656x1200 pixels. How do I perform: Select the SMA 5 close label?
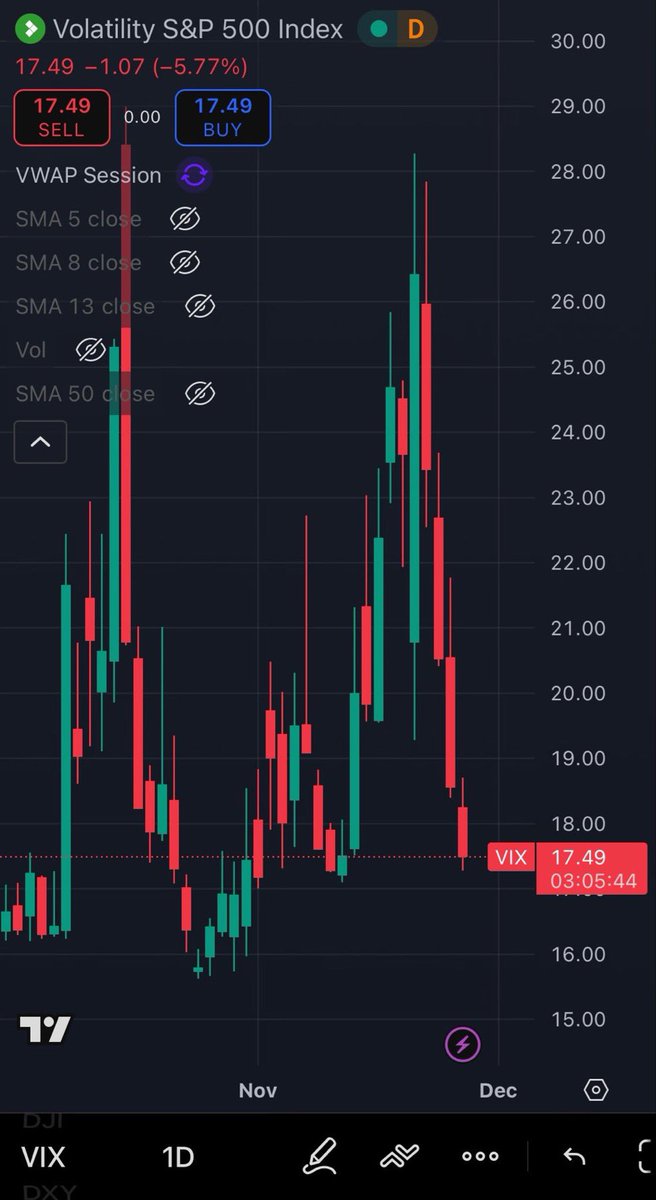point(78,219)
